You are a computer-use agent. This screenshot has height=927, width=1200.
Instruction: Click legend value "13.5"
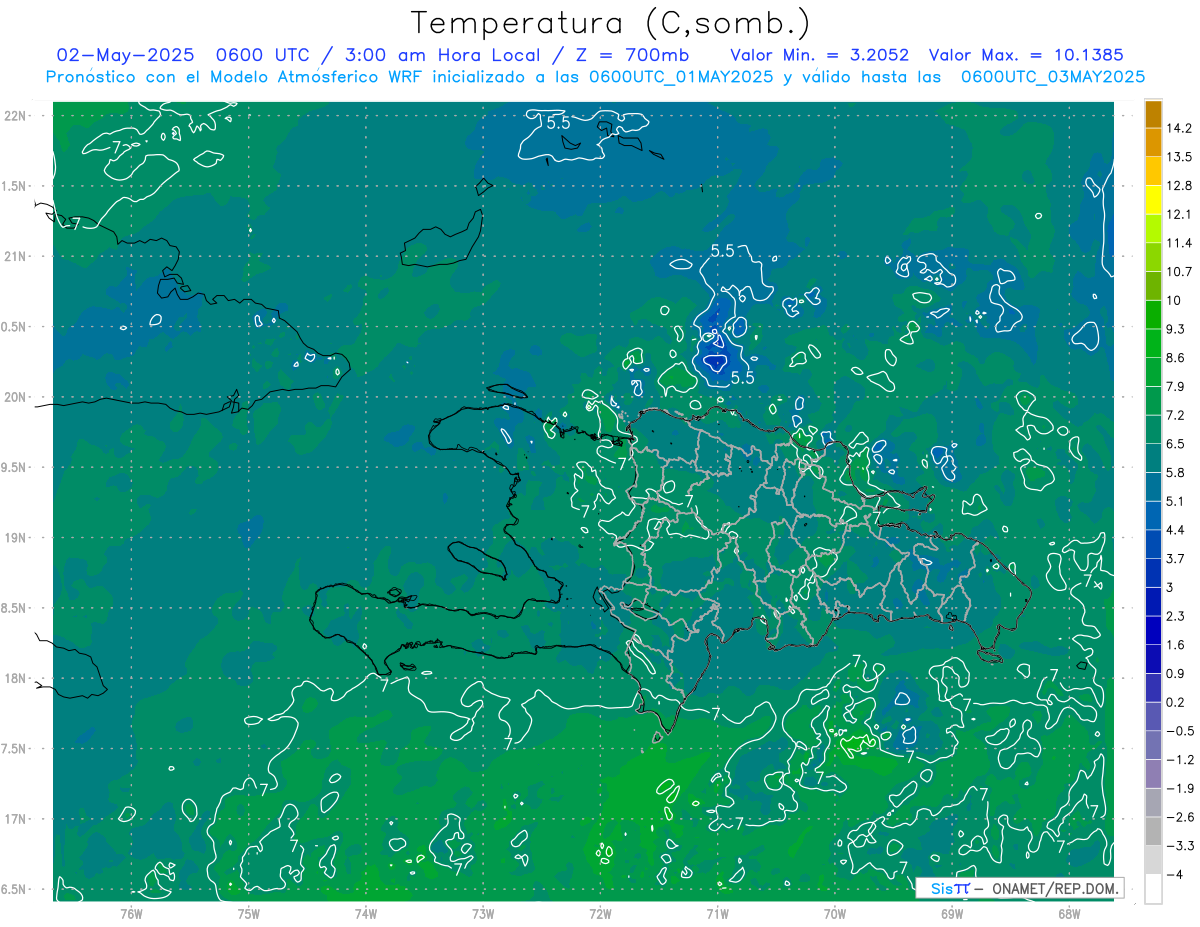tap(1179, 157)
